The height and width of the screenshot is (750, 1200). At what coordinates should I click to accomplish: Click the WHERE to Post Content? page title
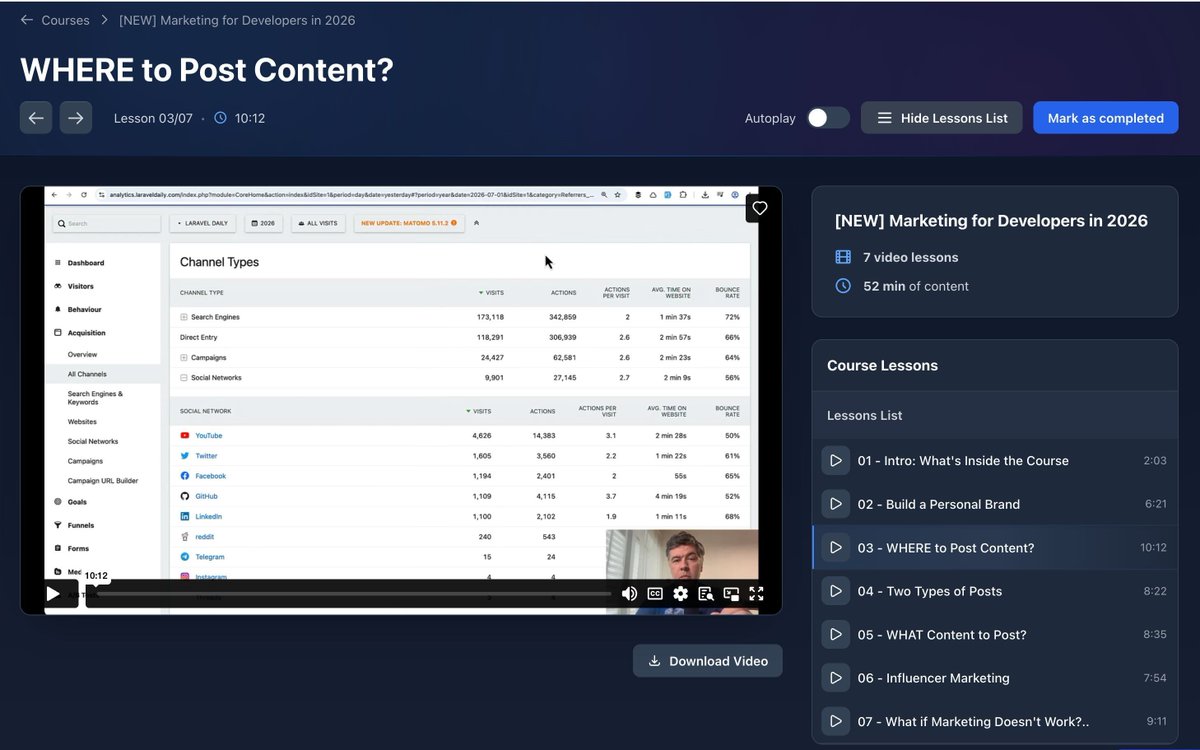(x=207, y=70)
